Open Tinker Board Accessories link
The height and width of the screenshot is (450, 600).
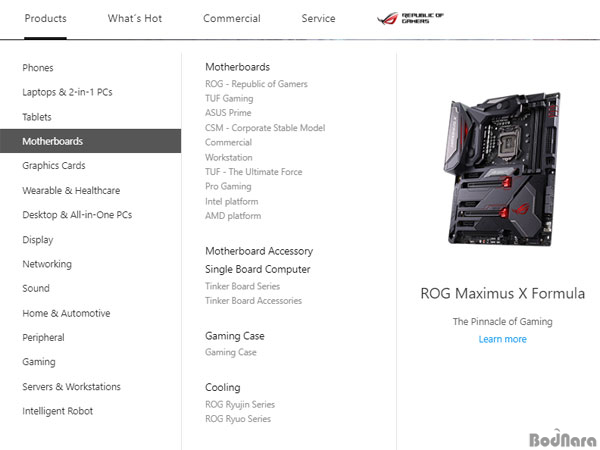point(254,301)
